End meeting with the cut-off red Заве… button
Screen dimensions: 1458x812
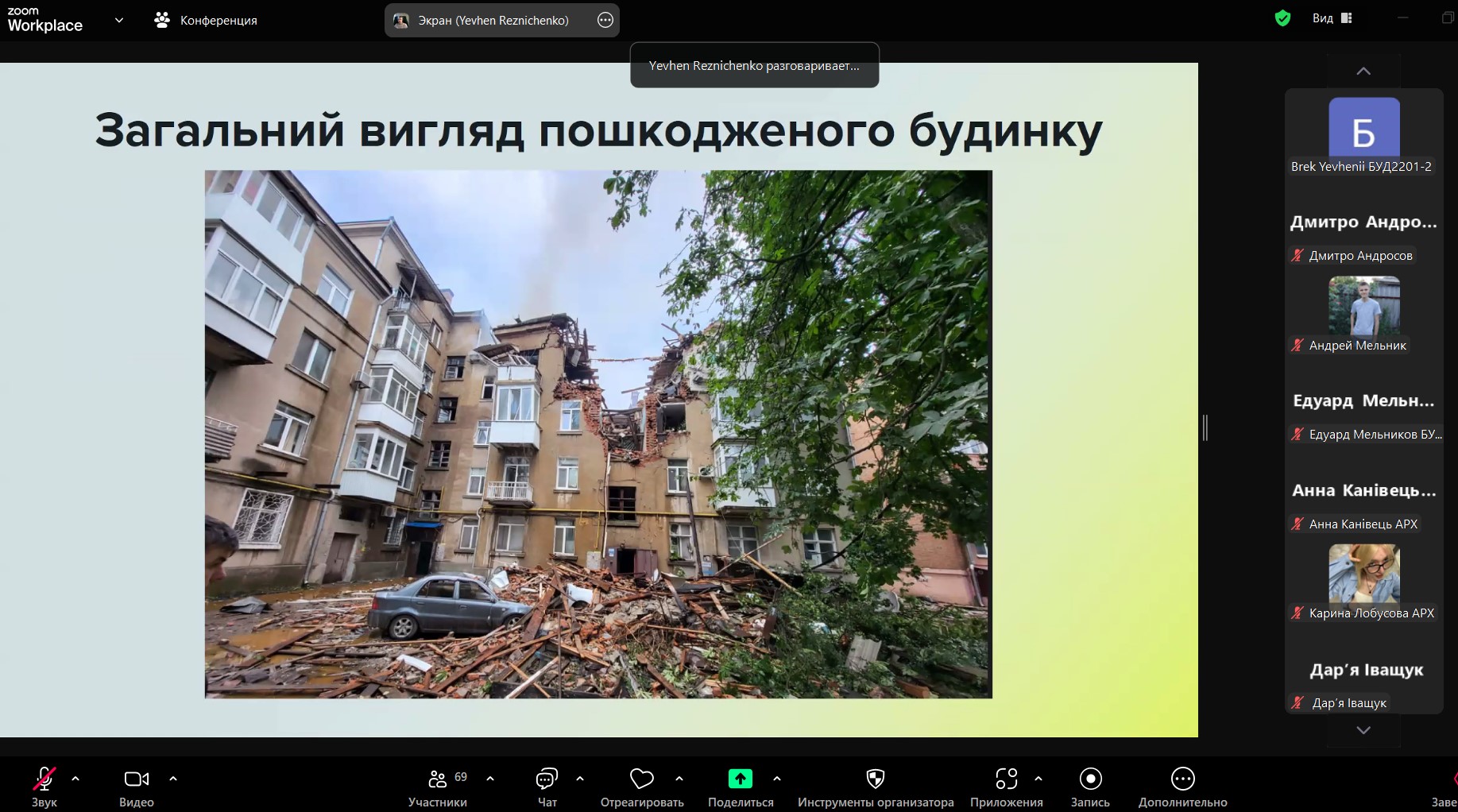[1444, 787]
